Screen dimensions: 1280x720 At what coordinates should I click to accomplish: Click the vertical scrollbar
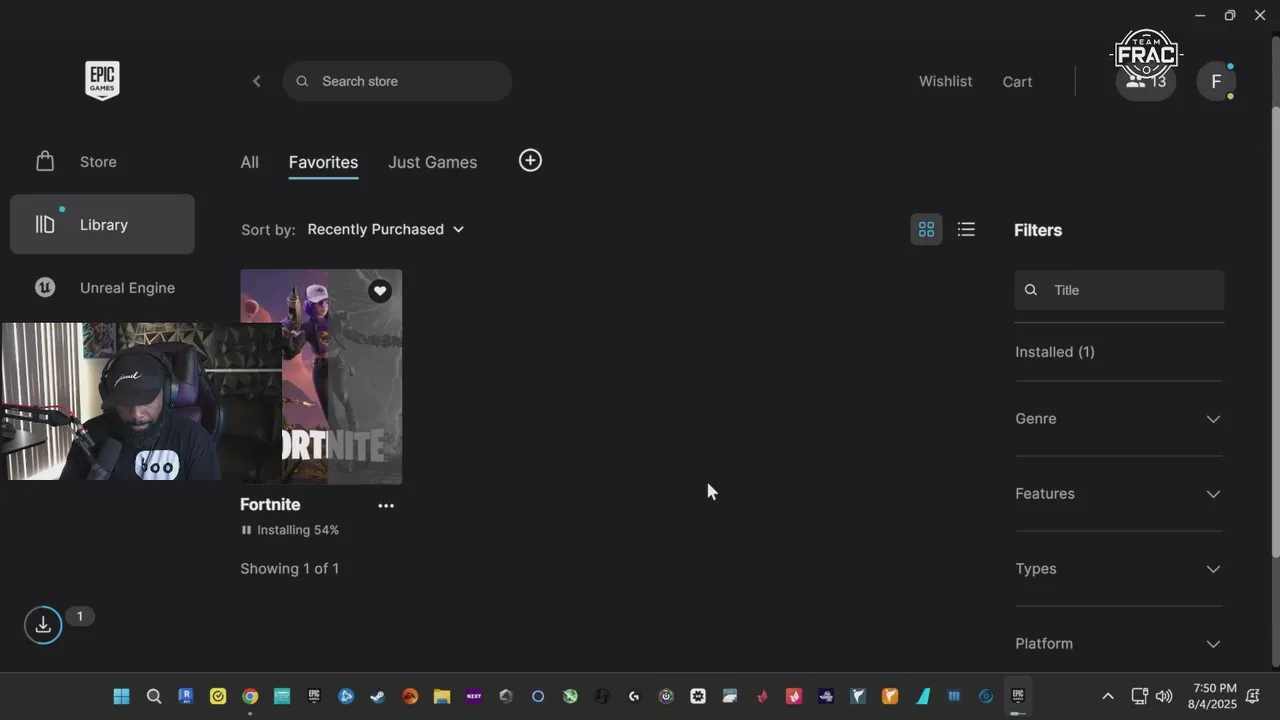click(x=1275, y=330)
